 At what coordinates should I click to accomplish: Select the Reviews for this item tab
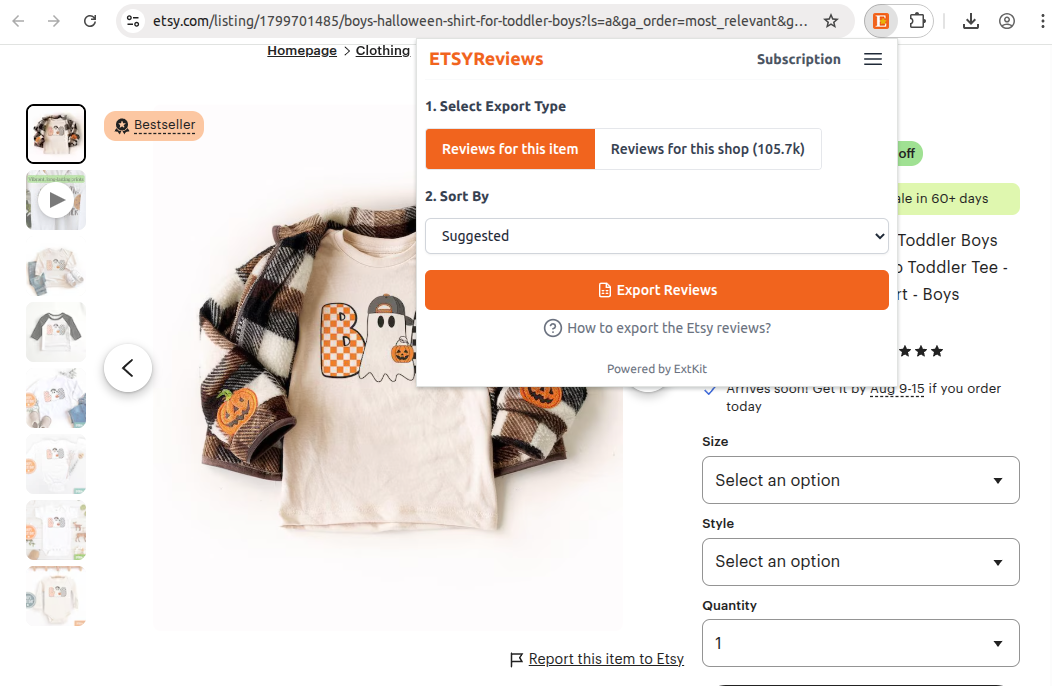tap(510, 148)
